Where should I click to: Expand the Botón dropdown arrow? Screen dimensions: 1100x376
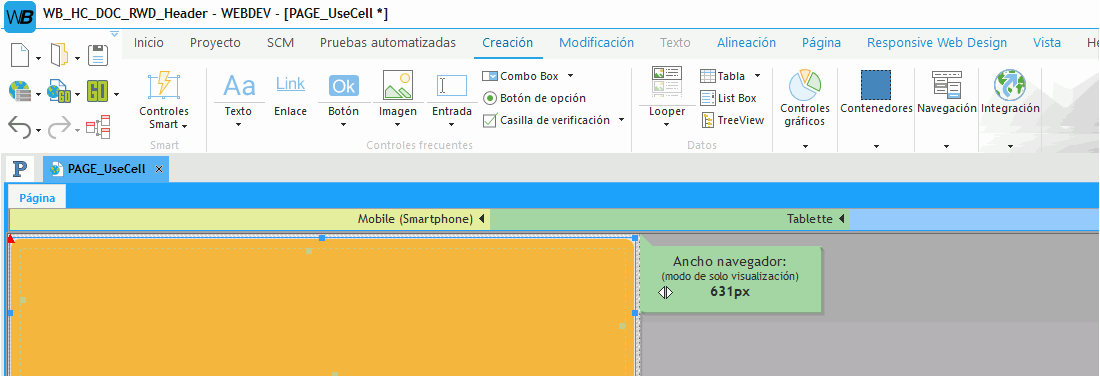344,126
